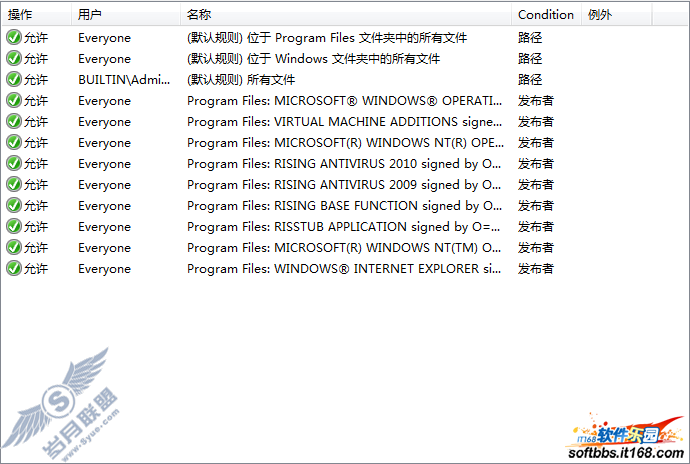Sort rules by the 名称 column header
Screen dimensions: 690x464
(346, 15)
